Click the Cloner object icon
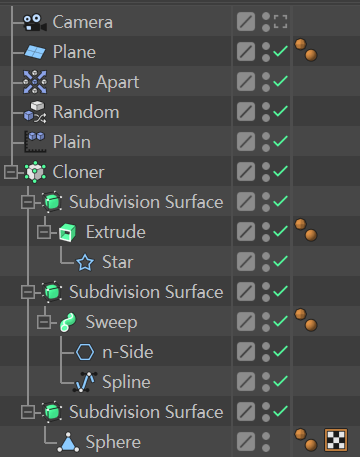The height and width of the screenshot is (457, 360). click(35, 172)
